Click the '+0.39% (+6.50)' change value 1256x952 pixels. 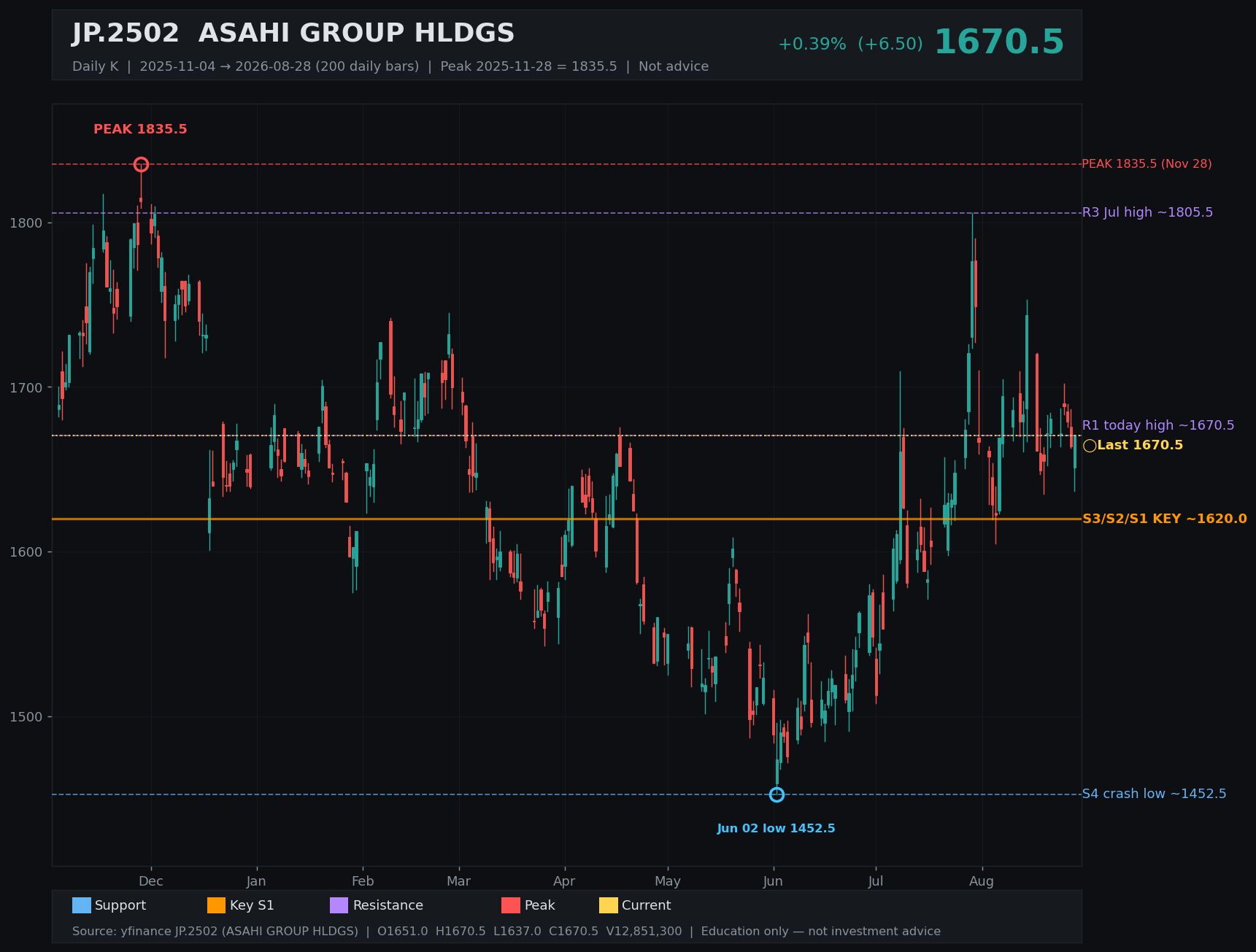[850, 44]
